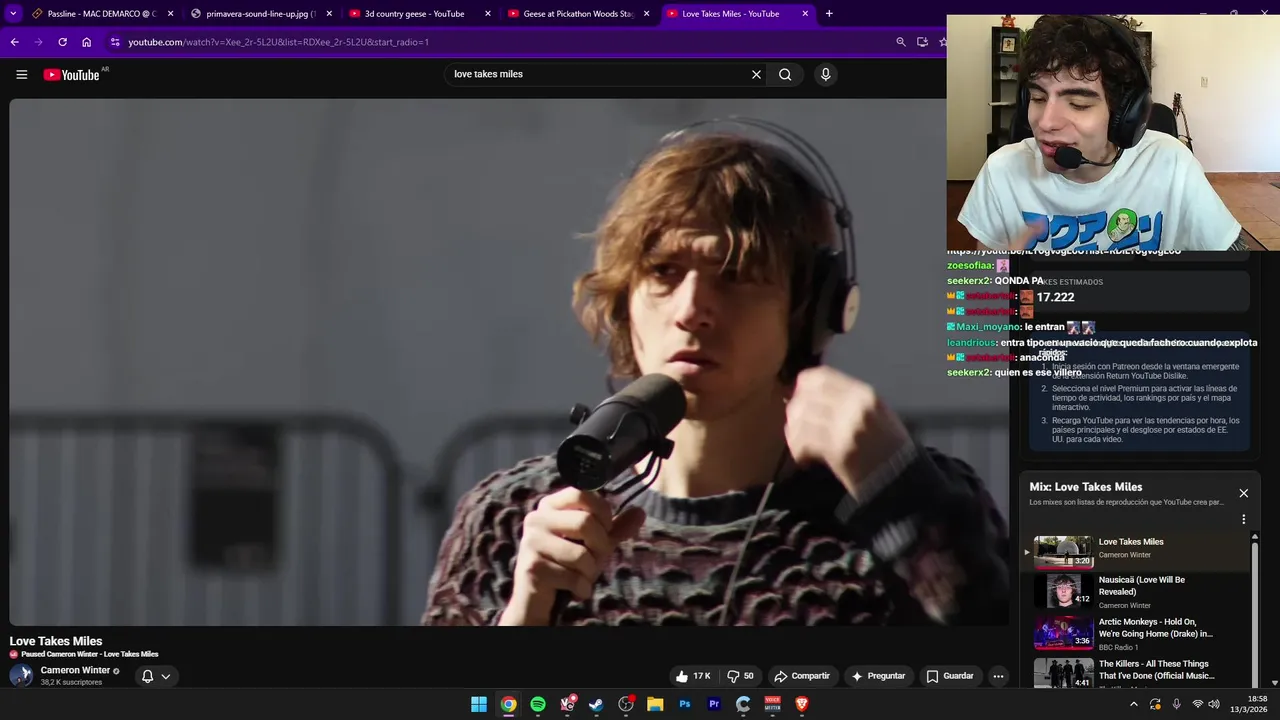Expand subscription notification options chevron

pyautogui.click(x=166, y=676)
